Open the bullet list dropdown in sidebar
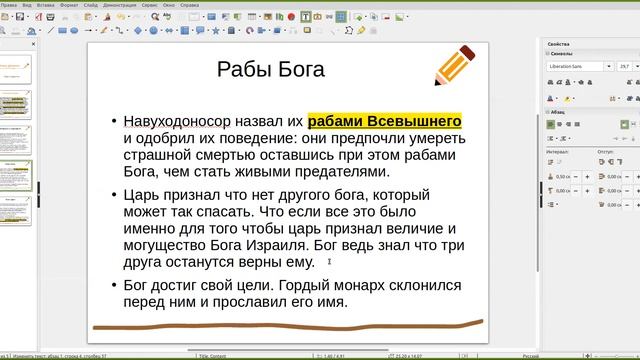 coord(556,139)
